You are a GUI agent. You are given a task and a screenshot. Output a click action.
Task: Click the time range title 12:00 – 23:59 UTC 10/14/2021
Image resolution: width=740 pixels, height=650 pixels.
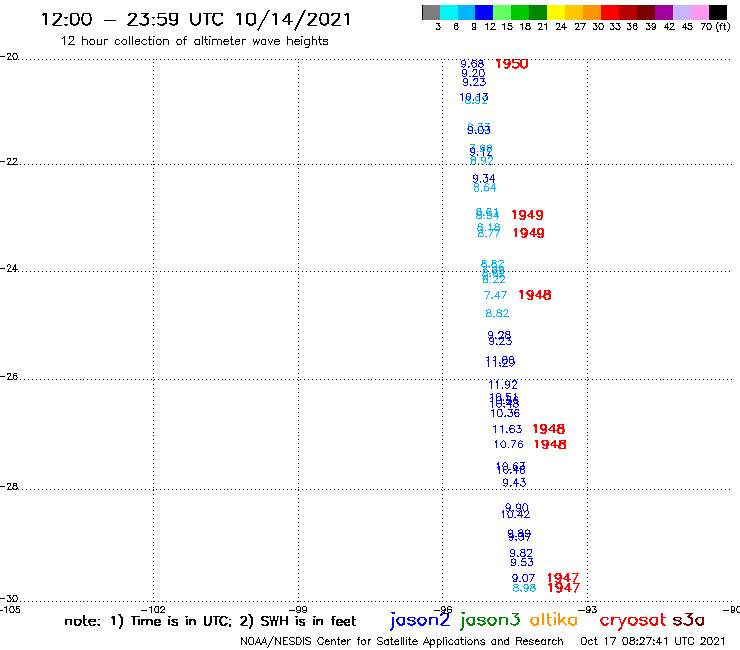(196, 19)
